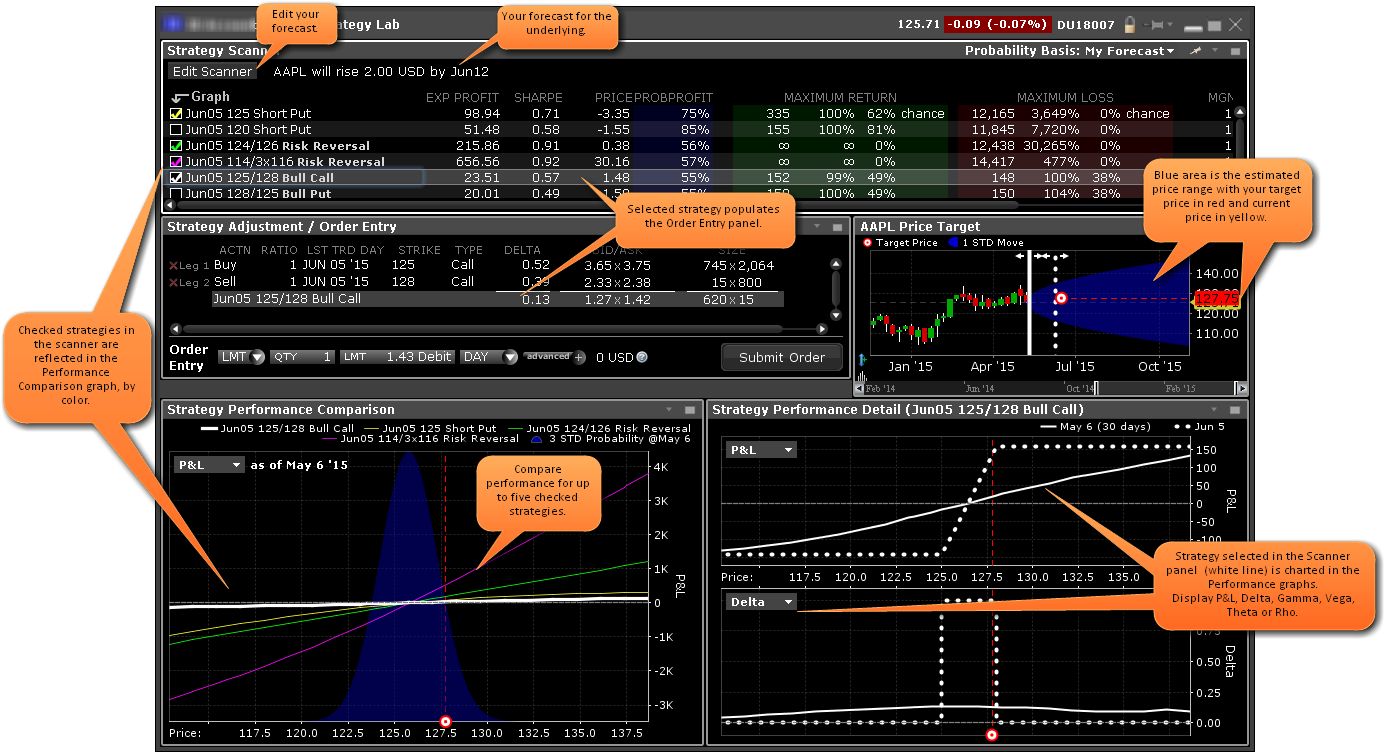Toggle the Jun05 125 Short Put checkbox
The image size is (1384, 752).
coord(176,114)
